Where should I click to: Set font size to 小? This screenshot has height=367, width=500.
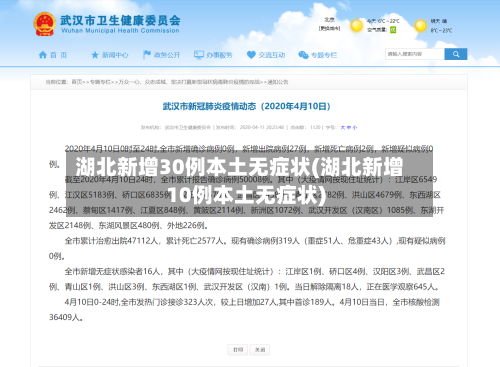(355, 127)
